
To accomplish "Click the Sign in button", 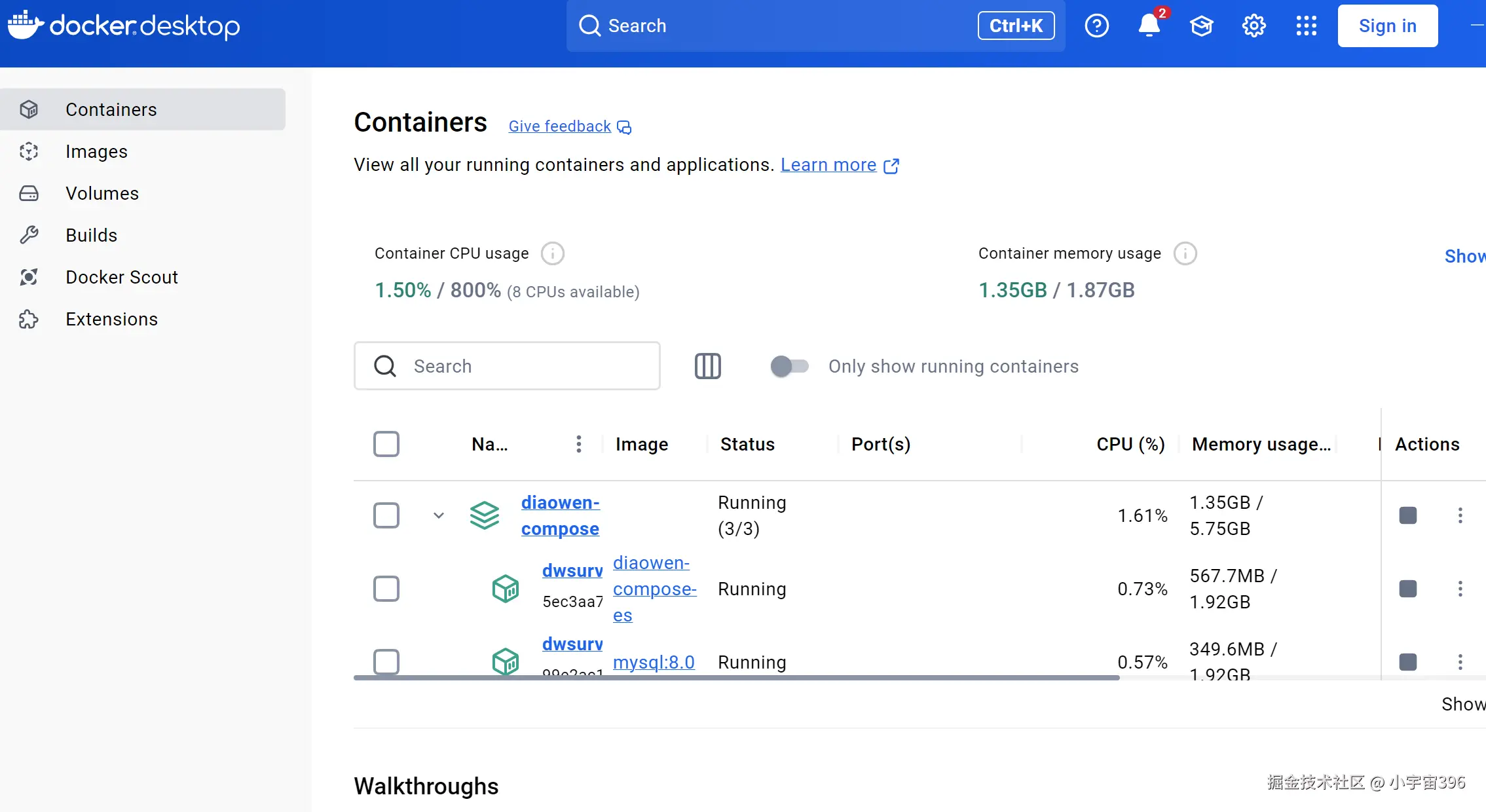I will (x=1387, y=26).
